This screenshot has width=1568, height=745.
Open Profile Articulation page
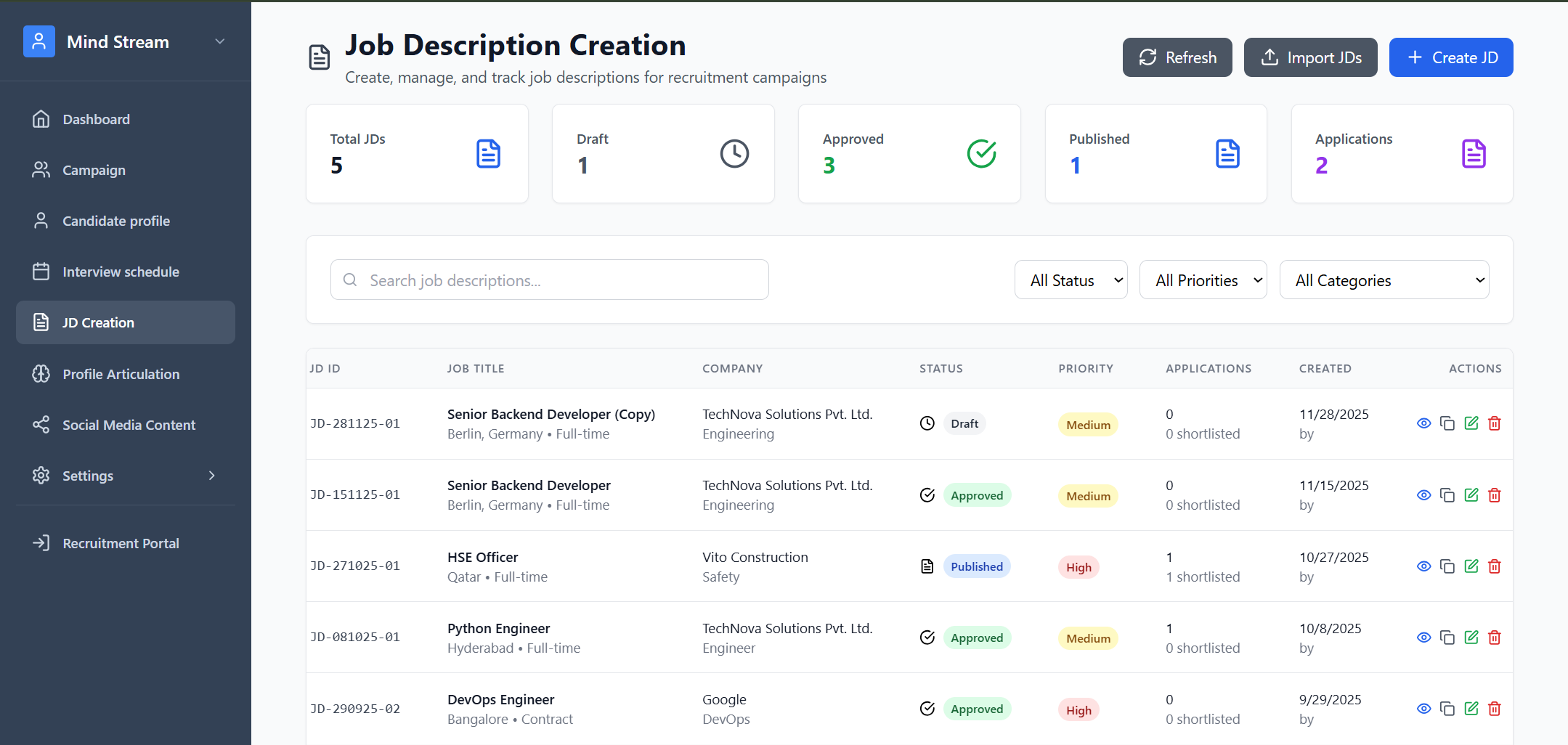click(126, 374)
